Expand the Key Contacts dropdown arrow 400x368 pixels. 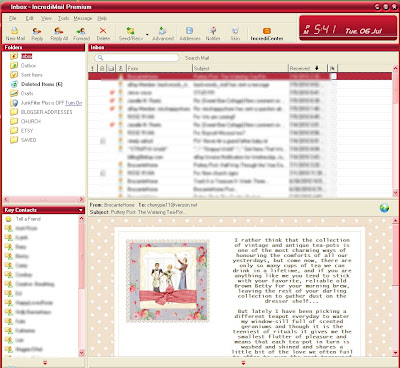pos(80,210)
